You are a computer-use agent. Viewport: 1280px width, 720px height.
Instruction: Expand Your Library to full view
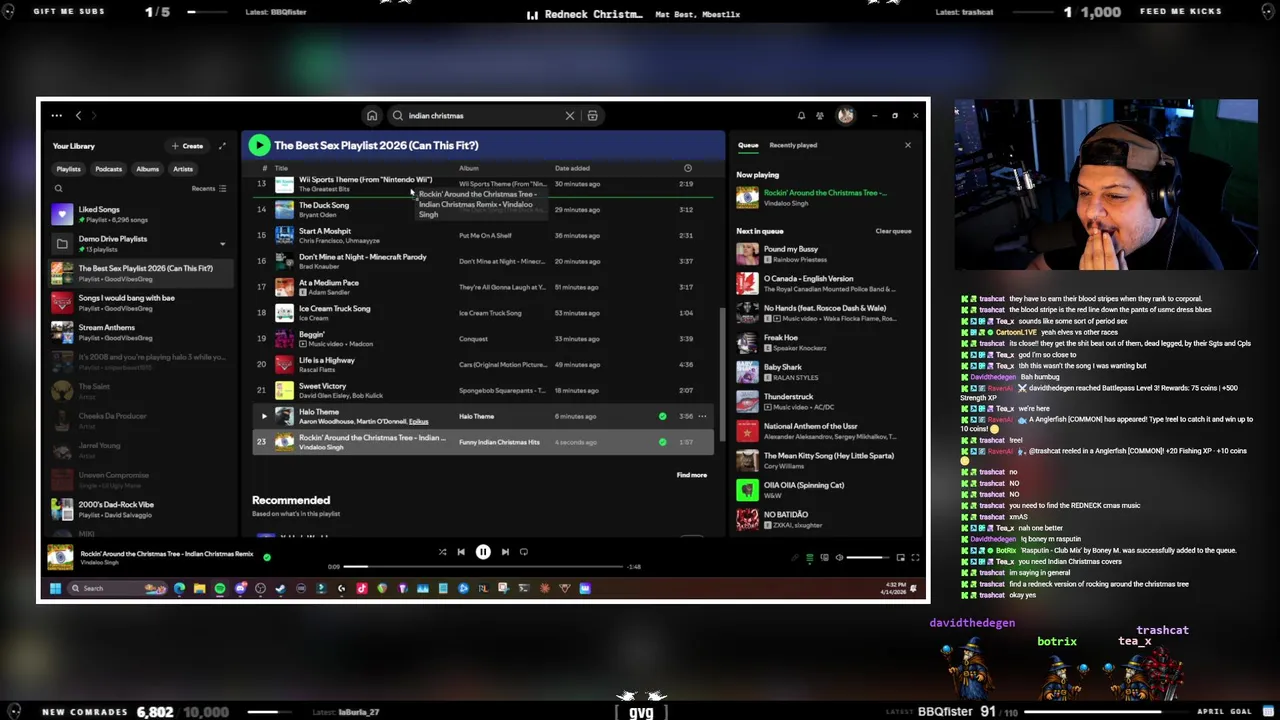pos(222,146)
